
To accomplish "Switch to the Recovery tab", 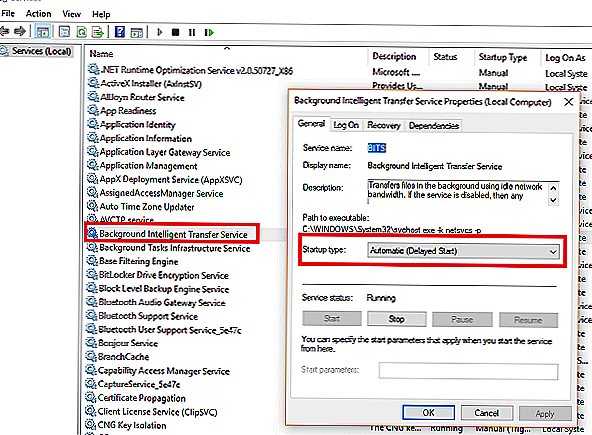I will [384, 125].
